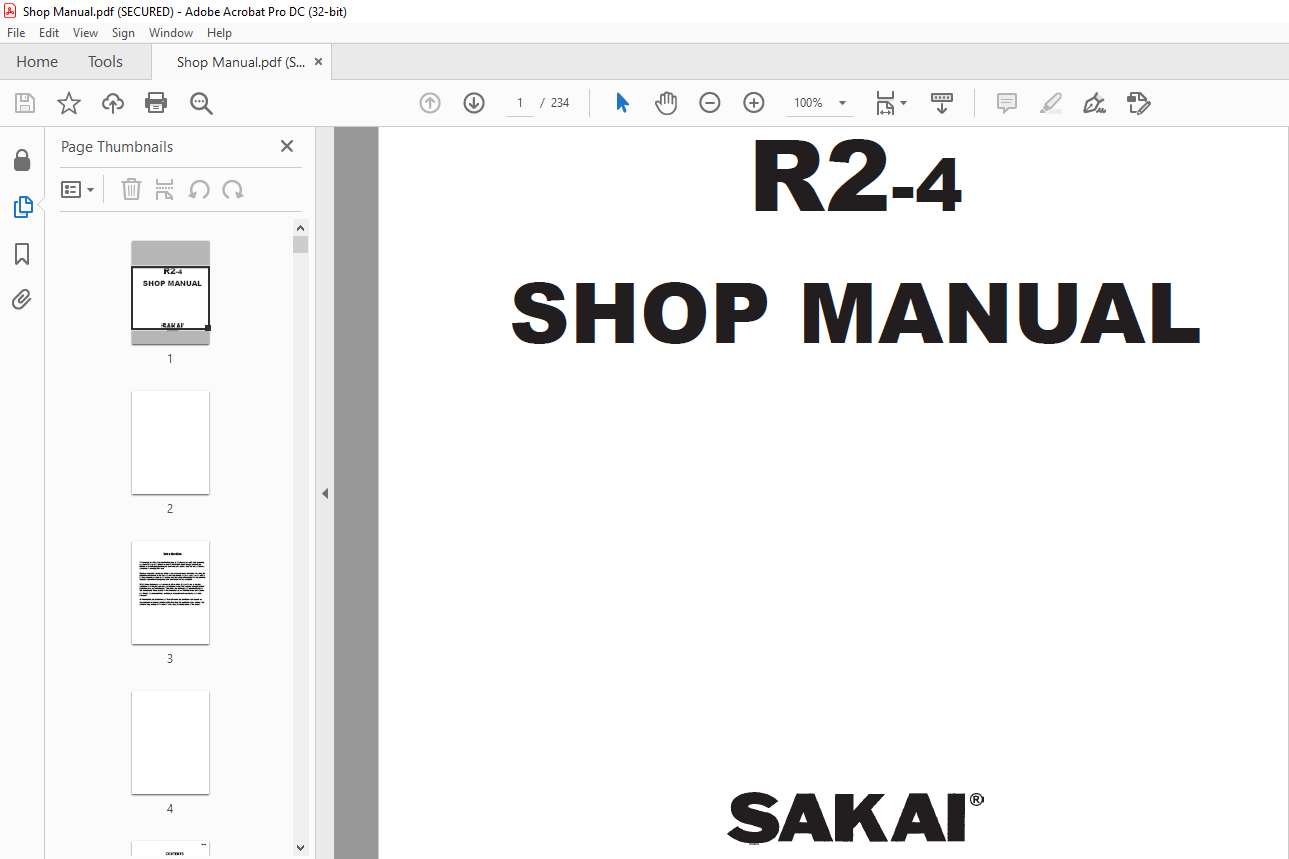
Task: Activate the hand pan tool
Action: click(x=666, y=103)
